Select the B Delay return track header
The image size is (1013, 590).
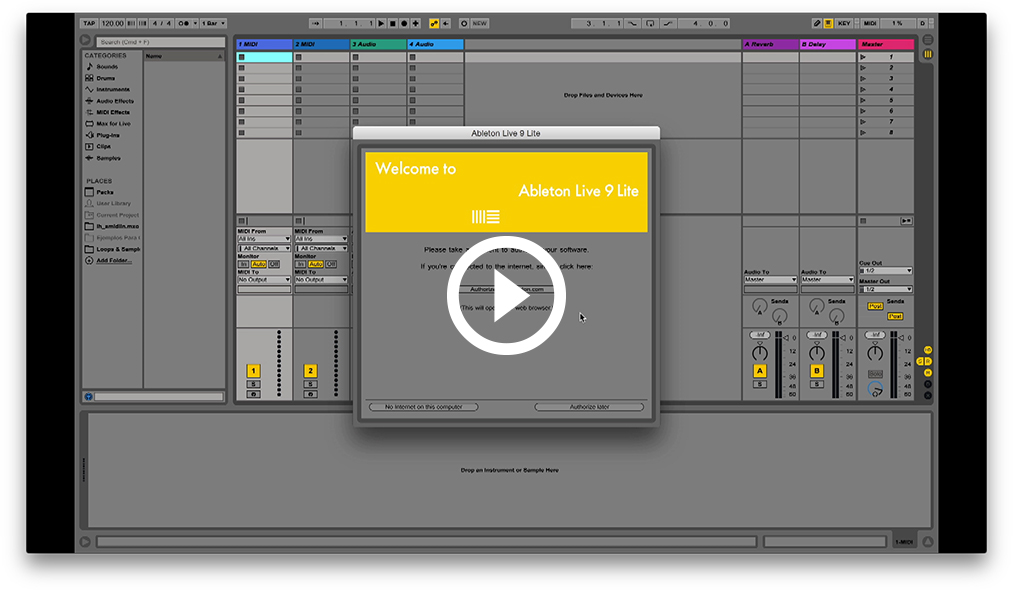pos(828,45)
